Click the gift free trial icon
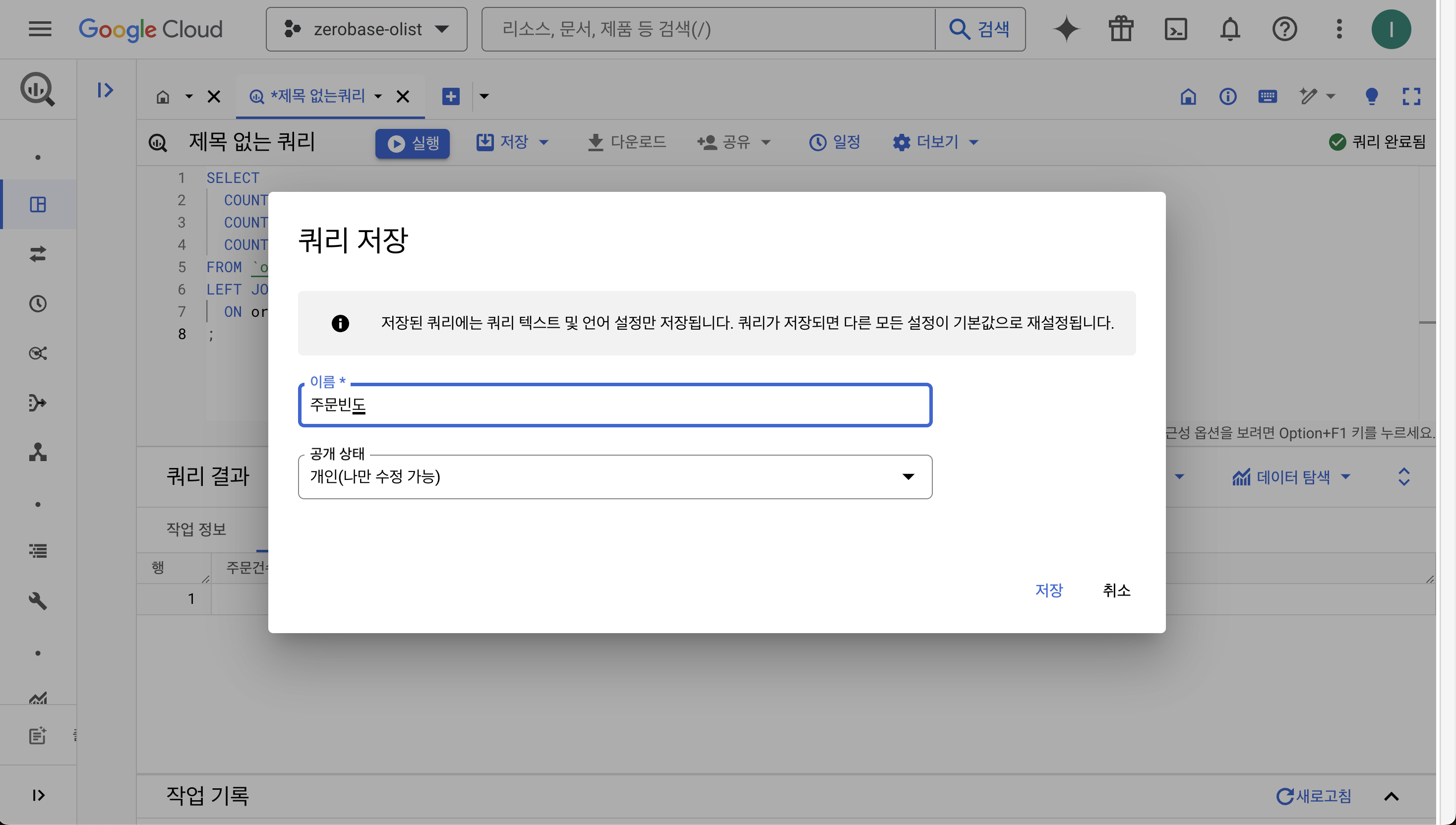The height and width of the screenshot is (825, 1456). 1120,29
